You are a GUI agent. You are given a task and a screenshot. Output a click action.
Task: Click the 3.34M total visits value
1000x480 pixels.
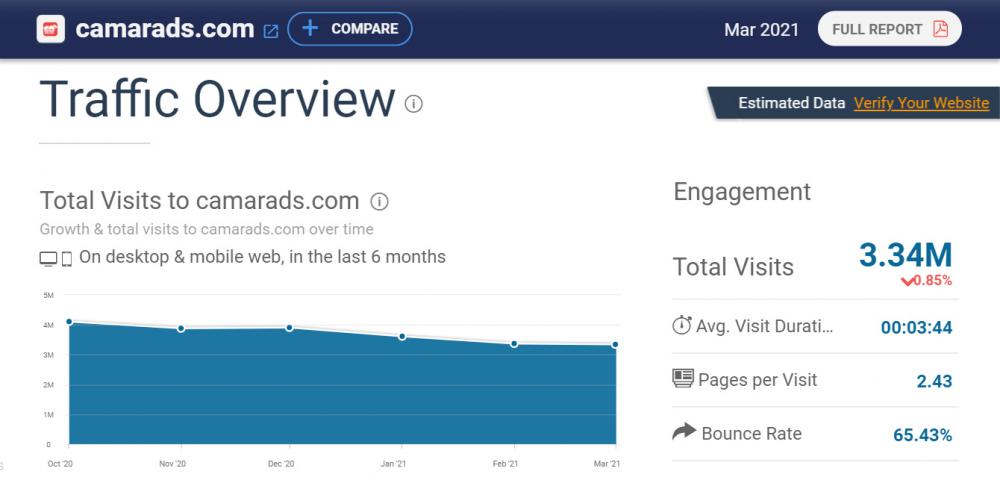[905, 255]
